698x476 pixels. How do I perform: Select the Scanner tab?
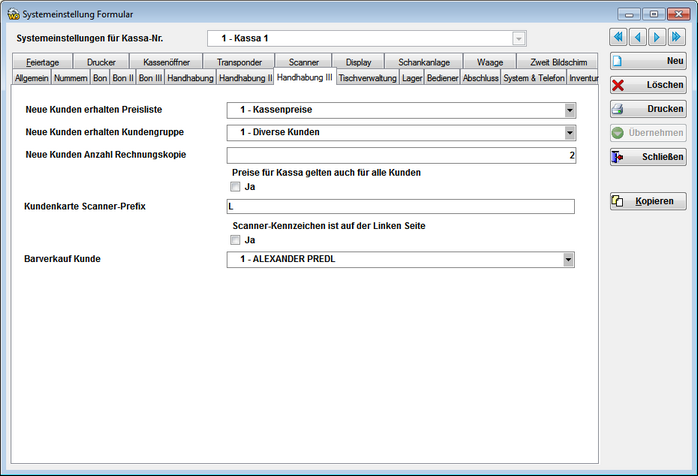click(304, 62)
